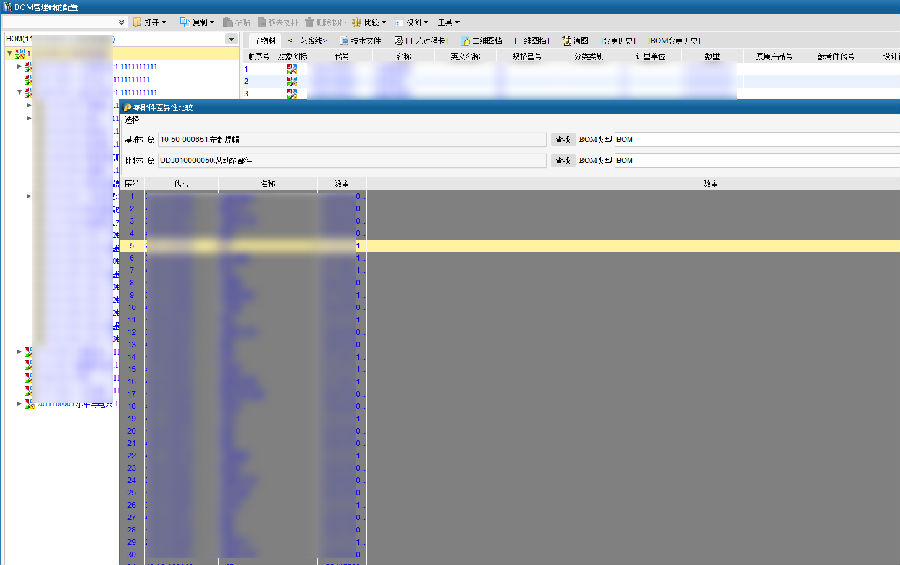Open the tab following the 3D drawing tab
Viewport: 900px width, 565px height.
point(532,41)
